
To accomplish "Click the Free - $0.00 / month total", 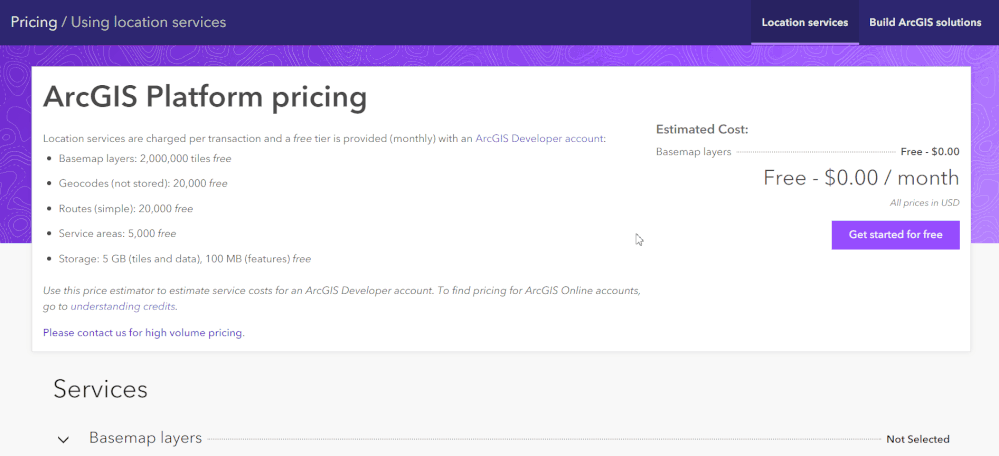I will click(x=860, y=178).
